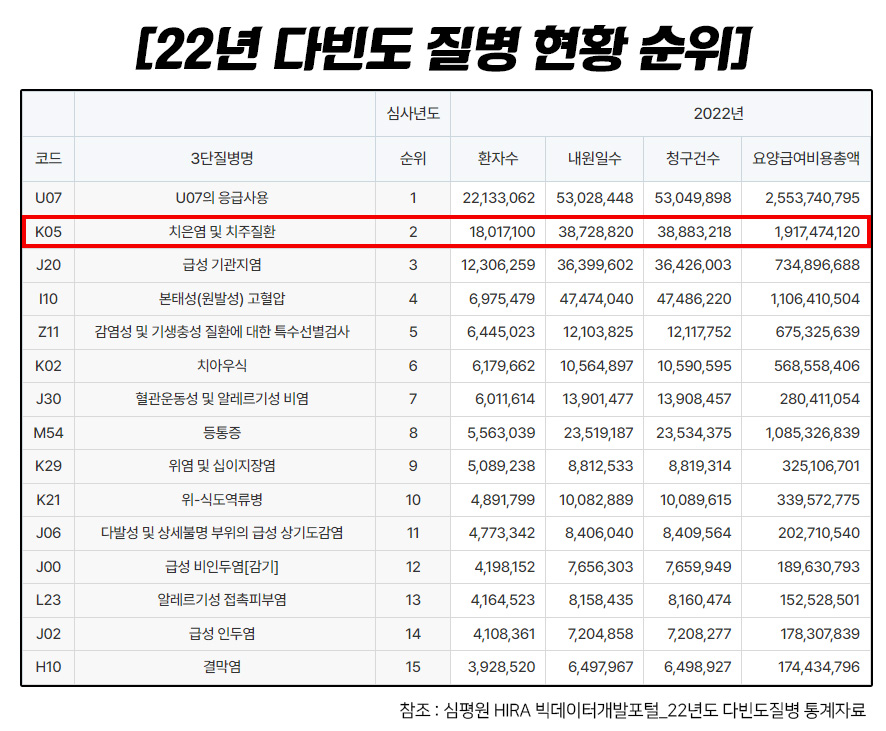Click the '3단질병명' column header
The width and height of the screenshot is (886, 731).
point(222,158)
